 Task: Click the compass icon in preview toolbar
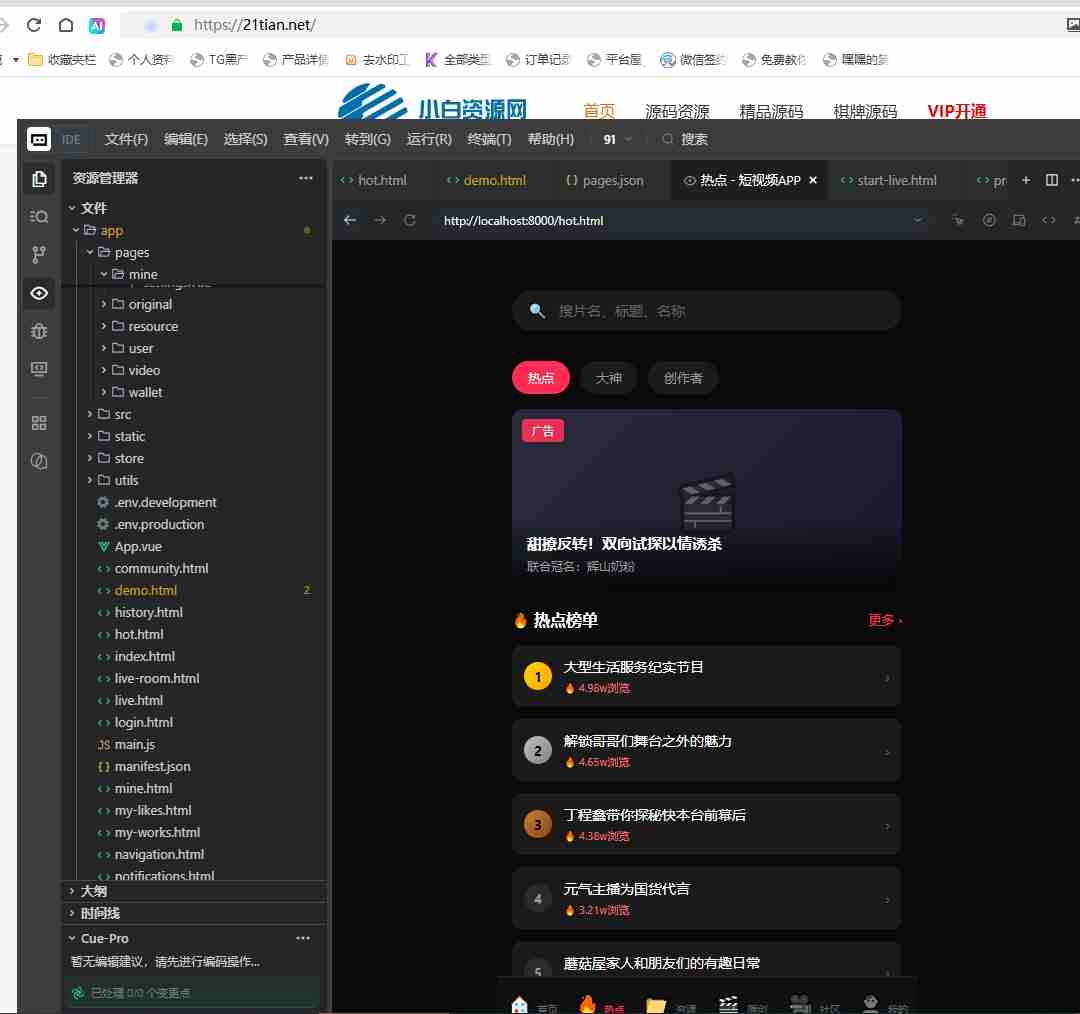coord(989,220)
